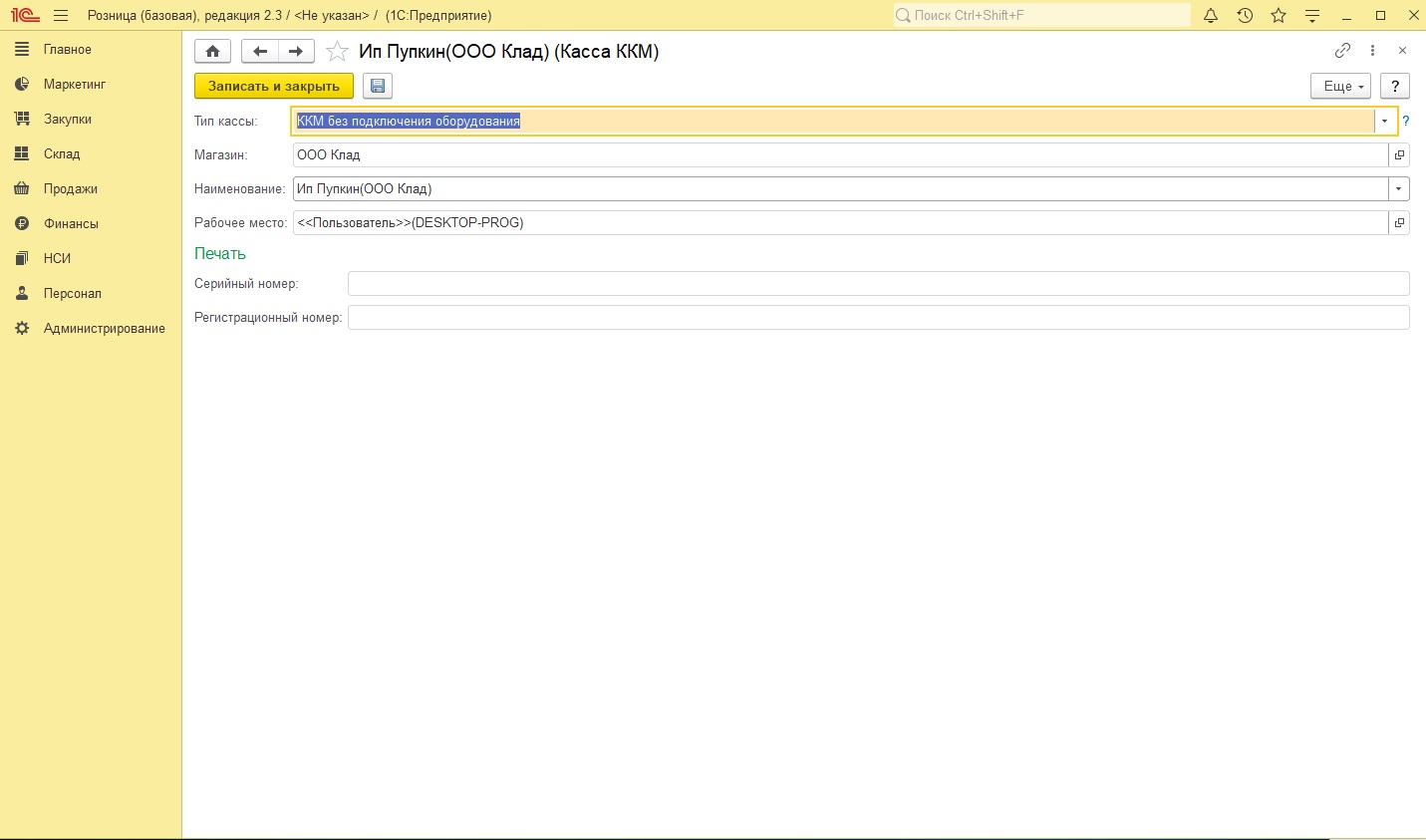Open the Рабочее место record
Image resolution: width=1426 pixels, height=840 pixels.
(1399, 222)
